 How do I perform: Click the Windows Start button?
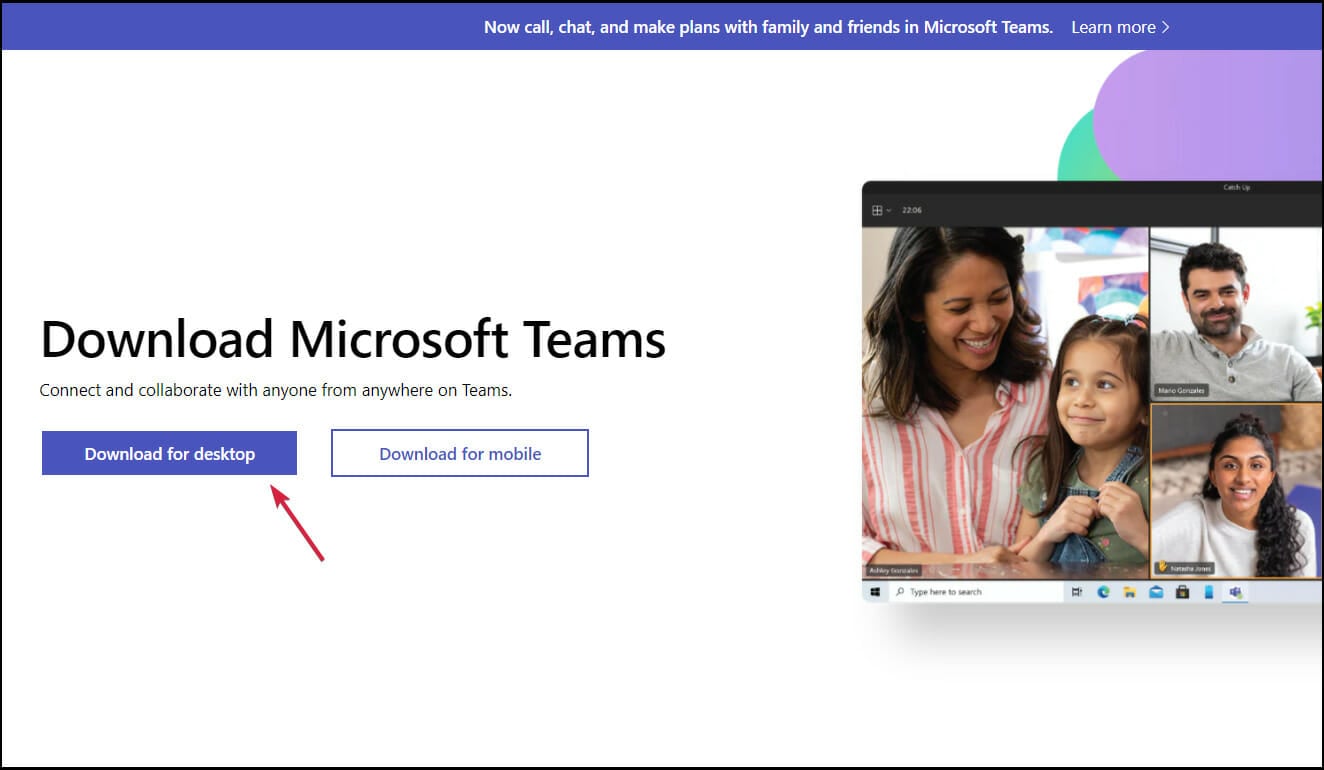(x=876, y=591)
